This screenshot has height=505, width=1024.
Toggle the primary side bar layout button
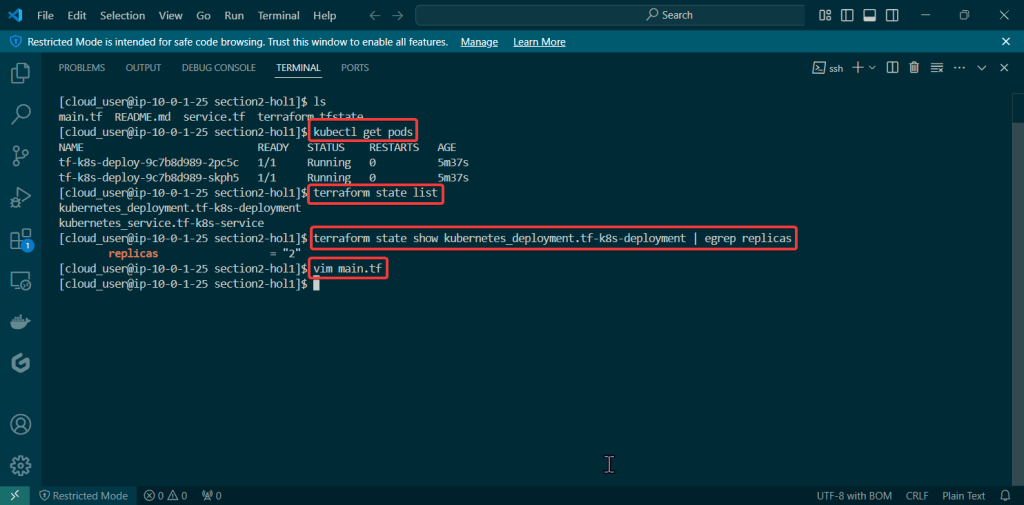tap(847, 15)
